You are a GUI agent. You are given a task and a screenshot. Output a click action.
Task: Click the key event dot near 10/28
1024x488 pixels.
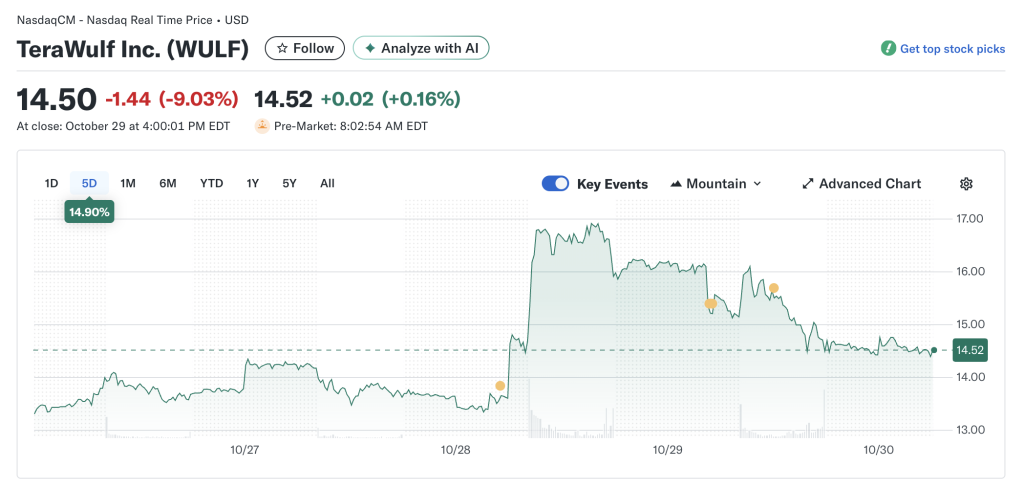[500, 385]
